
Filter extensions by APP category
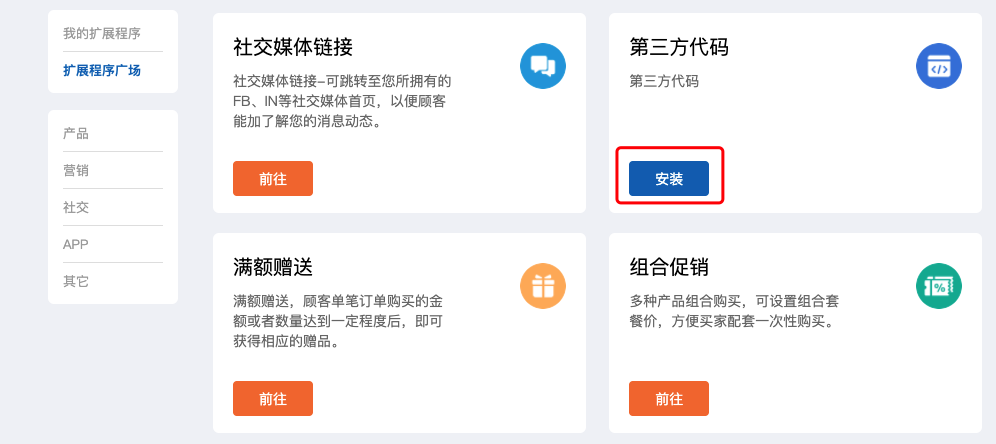click(76, 245)
